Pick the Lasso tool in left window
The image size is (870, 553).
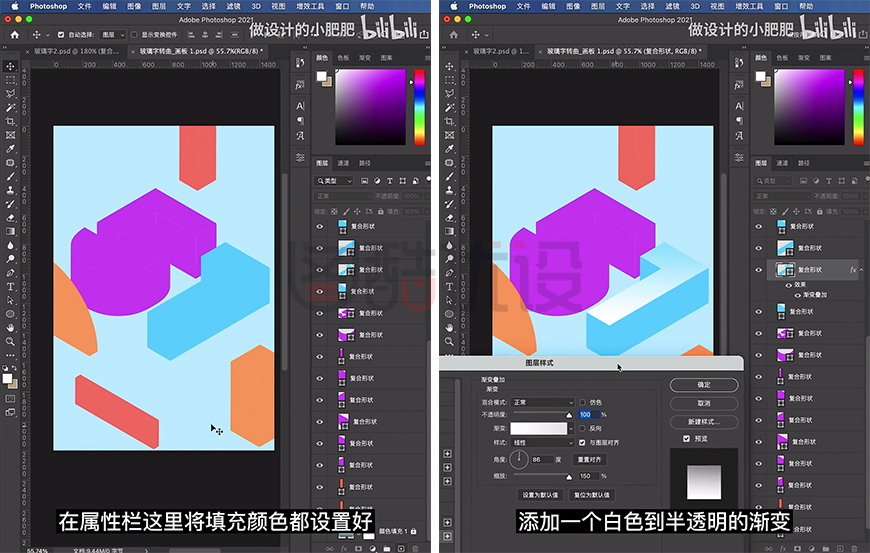pyautogui.click(x=10, y=94)
